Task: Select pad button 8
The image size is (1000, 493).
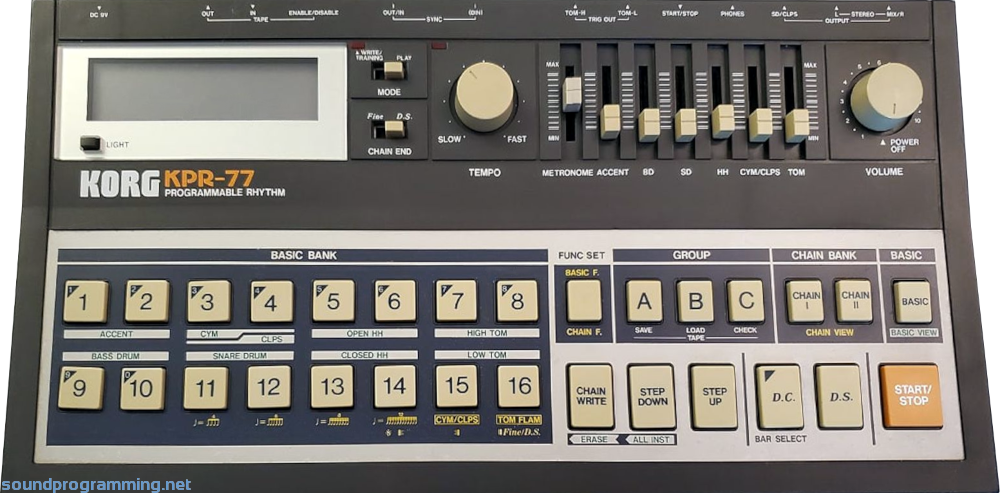Action: pyautogui.click(x=517, y=301)
